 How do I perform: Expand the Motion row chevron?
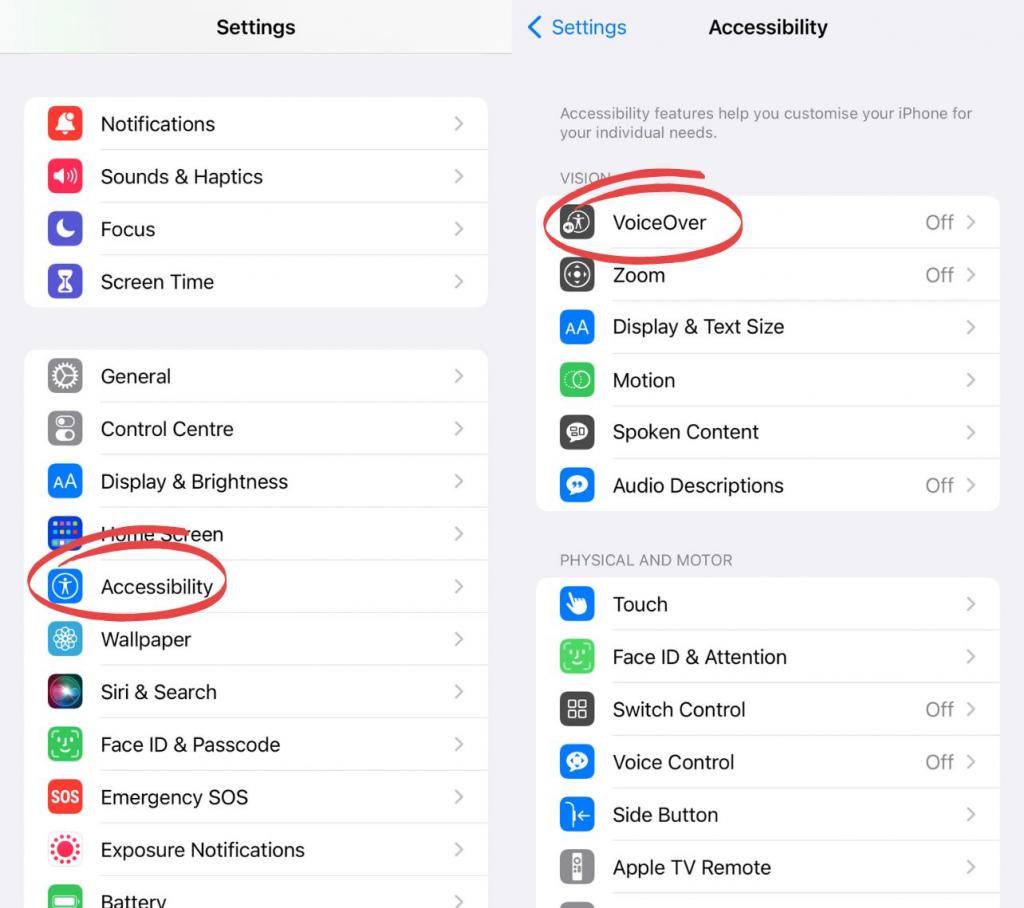click(971, 380)
